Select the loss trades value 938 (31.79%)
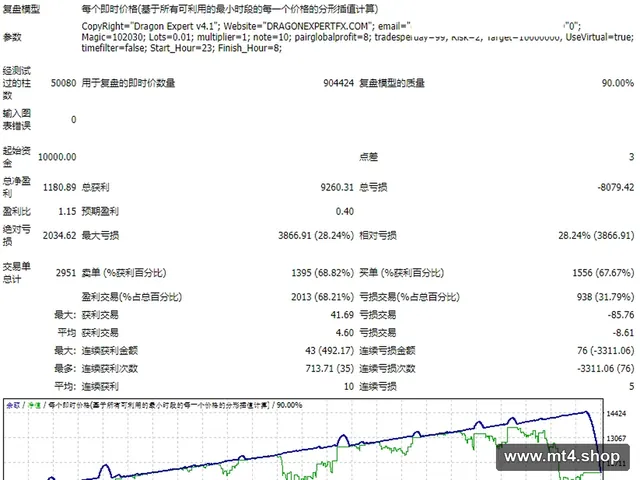This screenshot has height=480, width=640. [605, 297]
